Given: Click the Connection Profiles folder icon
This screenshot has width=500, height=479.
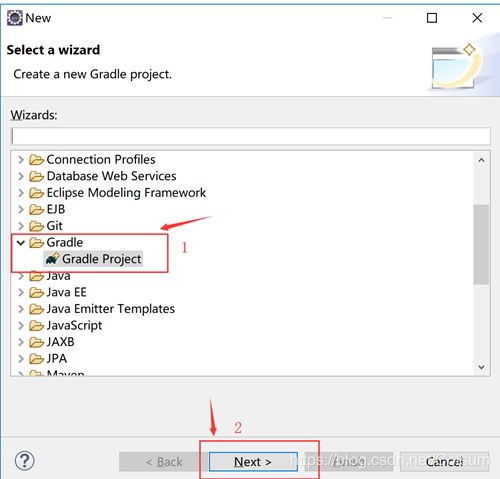Looking at the screenshot, I should tap(36, 160).
